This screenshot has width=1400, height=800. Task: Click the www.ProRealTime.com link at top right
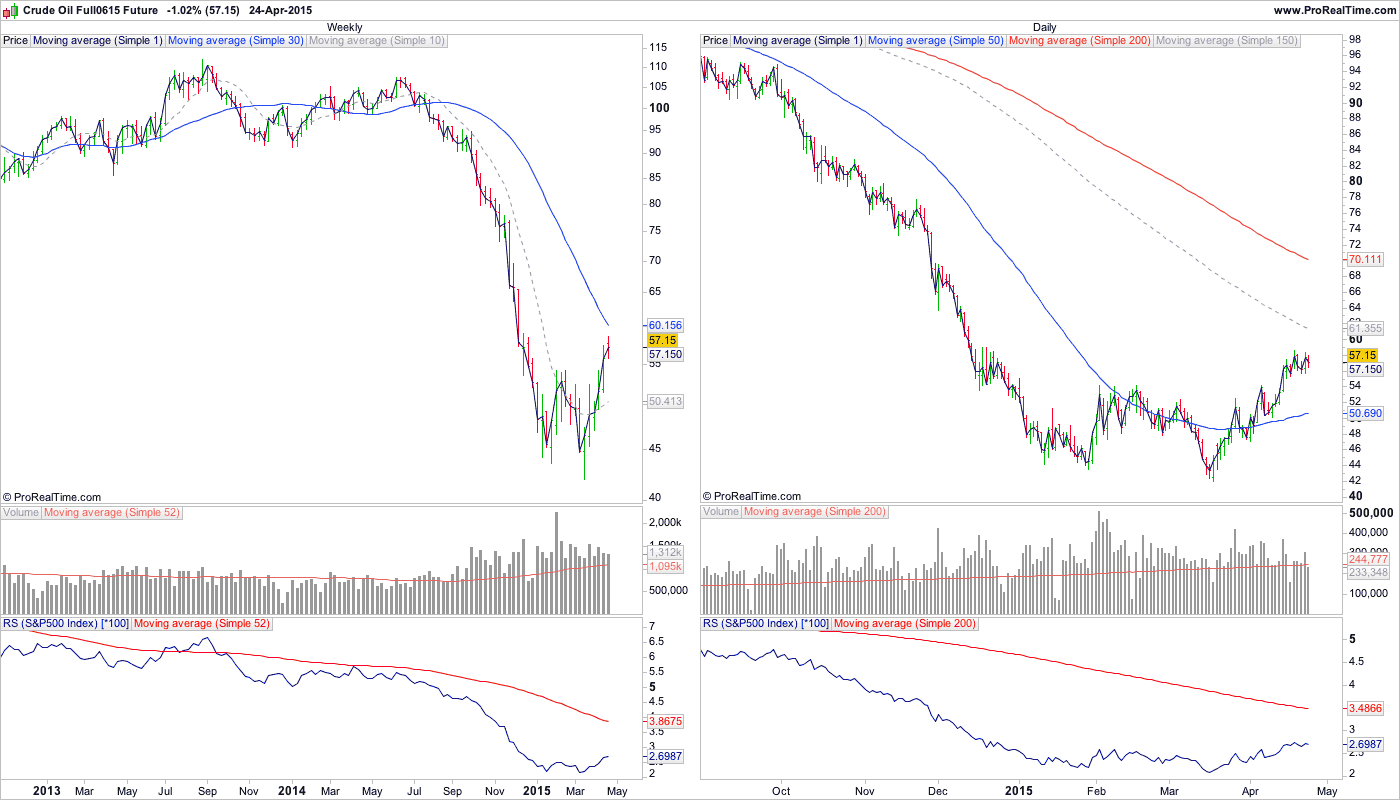[x=1334, y=9]
